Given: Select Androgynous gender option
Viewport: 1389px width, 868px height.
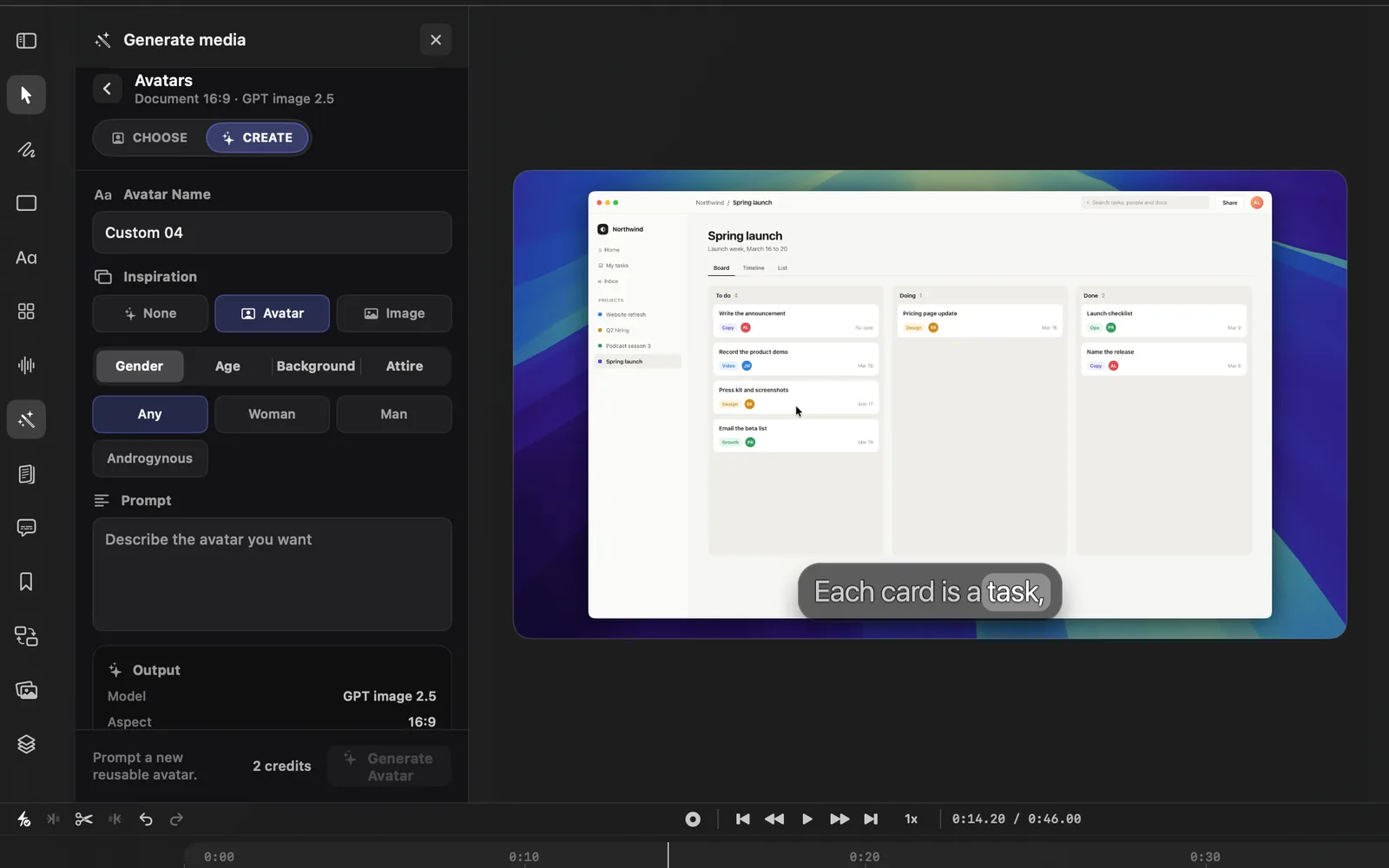Looking at the screenshot, I should pos(150,458).
